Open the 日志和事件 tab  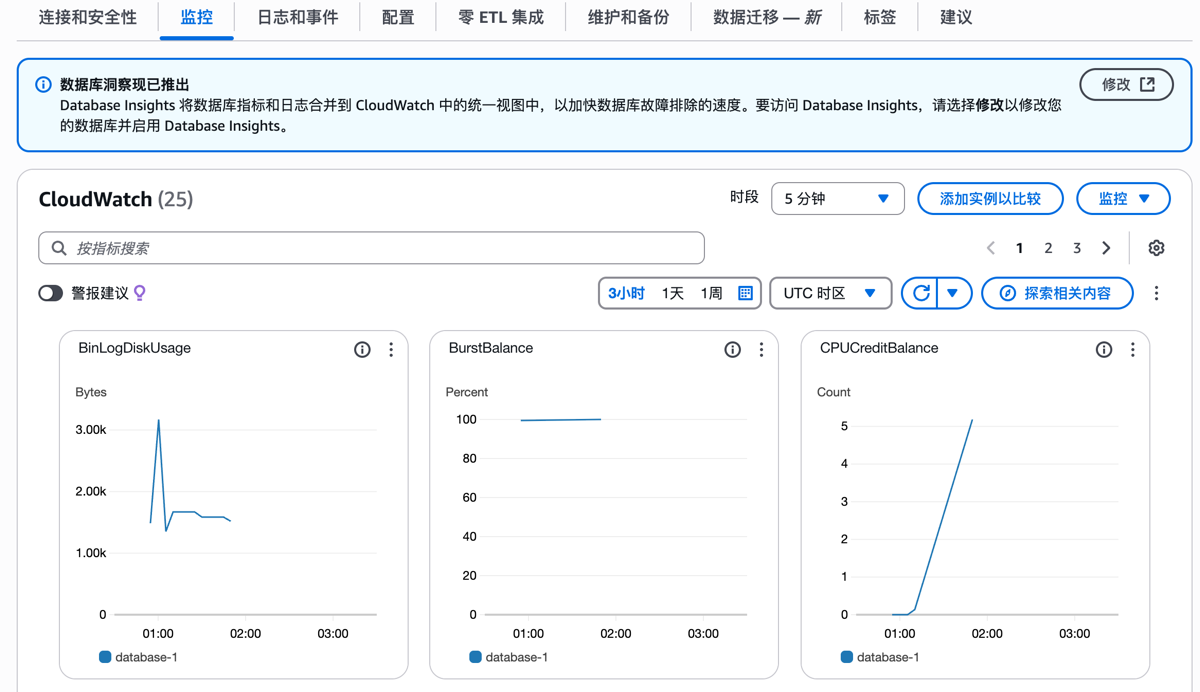[297, 17]
